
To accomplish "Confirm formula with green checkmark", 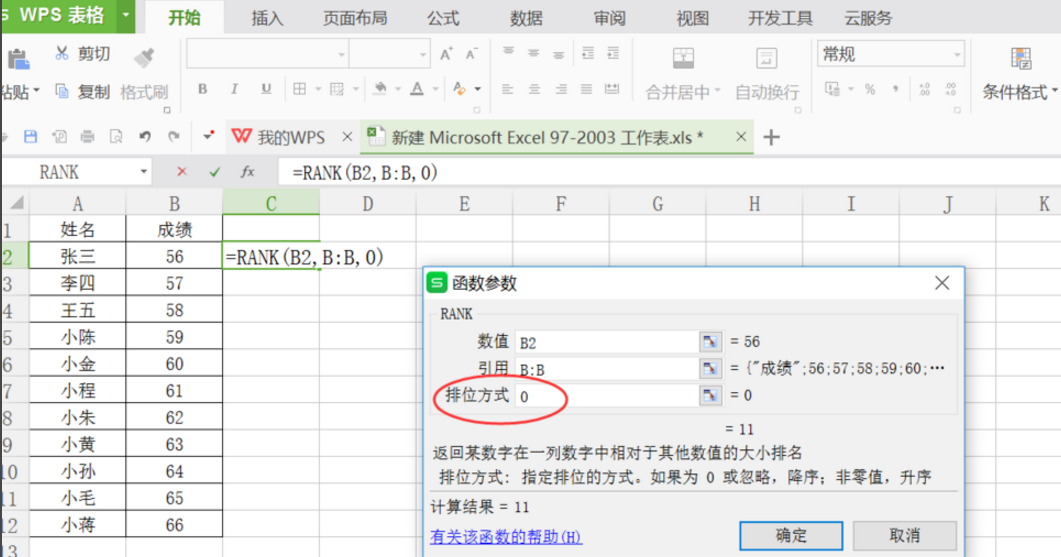I will point(215,172).
